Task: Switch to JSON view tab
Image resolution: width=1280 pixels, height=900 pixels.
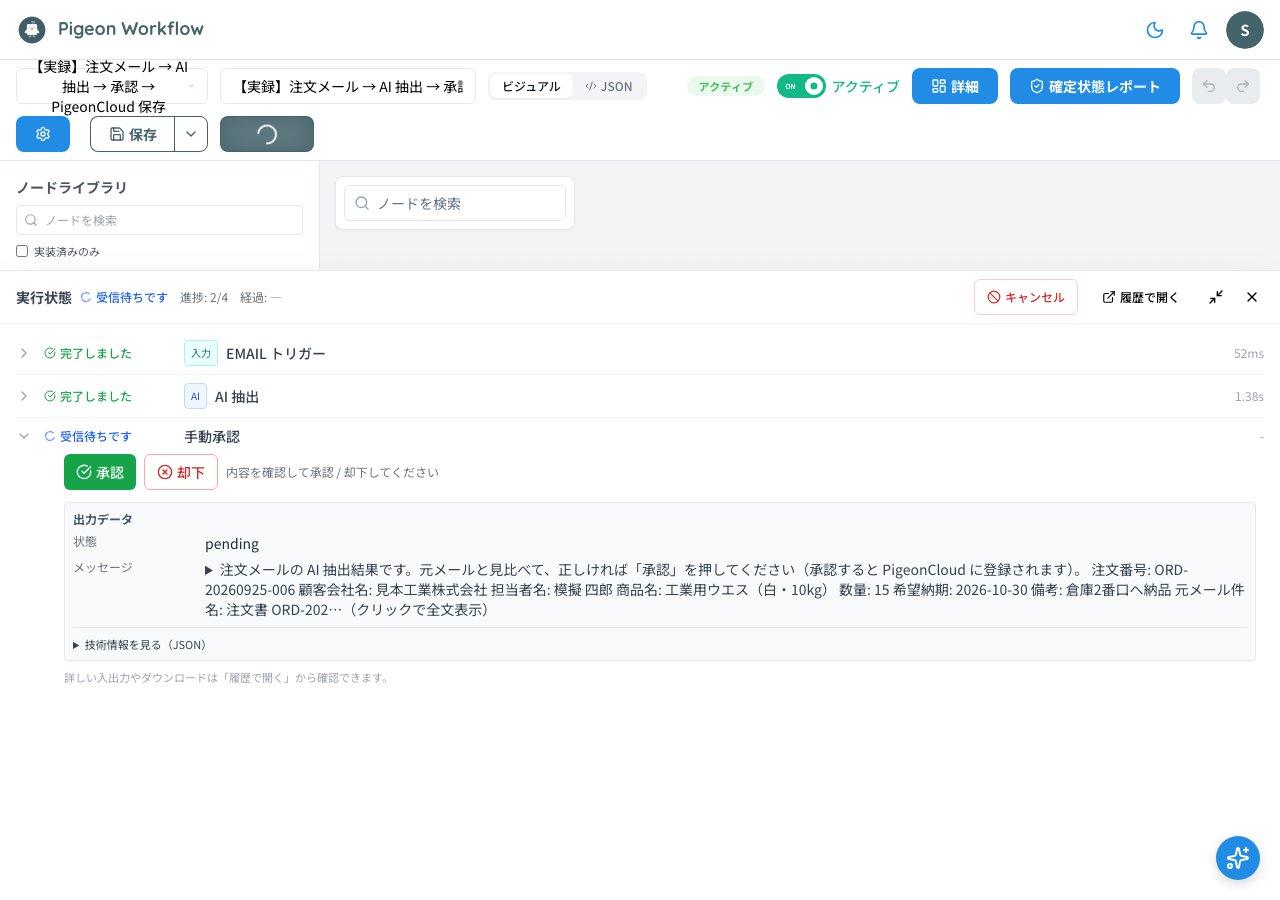Action: pyautogui.click(x=609, y=86)
